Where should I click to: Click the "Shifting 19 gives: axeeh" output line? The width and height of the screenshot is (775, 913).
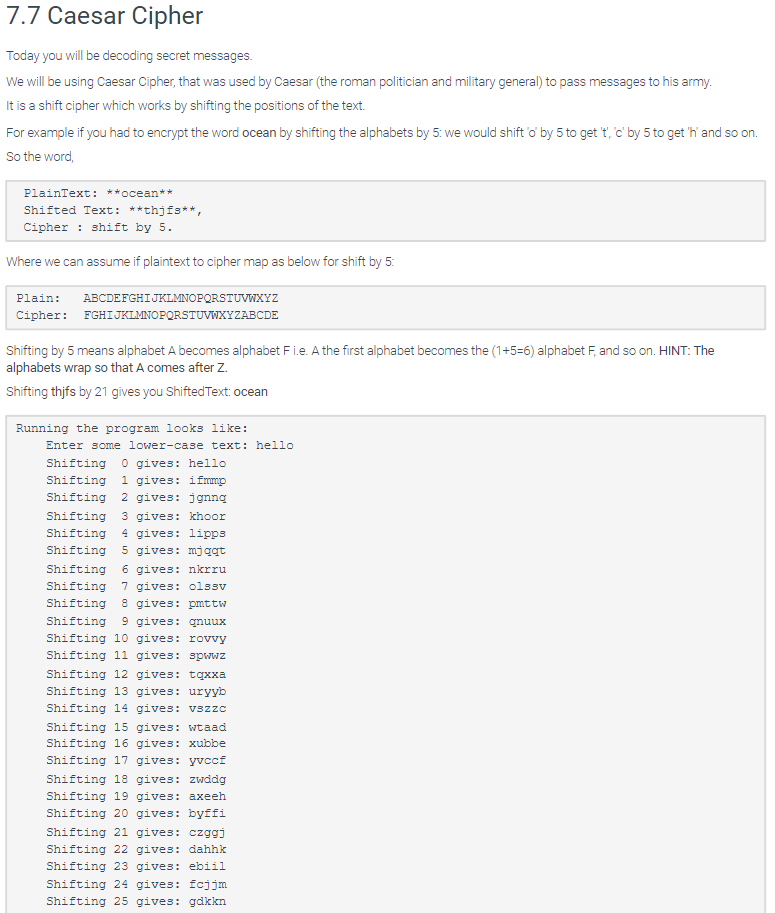point(136,797)
